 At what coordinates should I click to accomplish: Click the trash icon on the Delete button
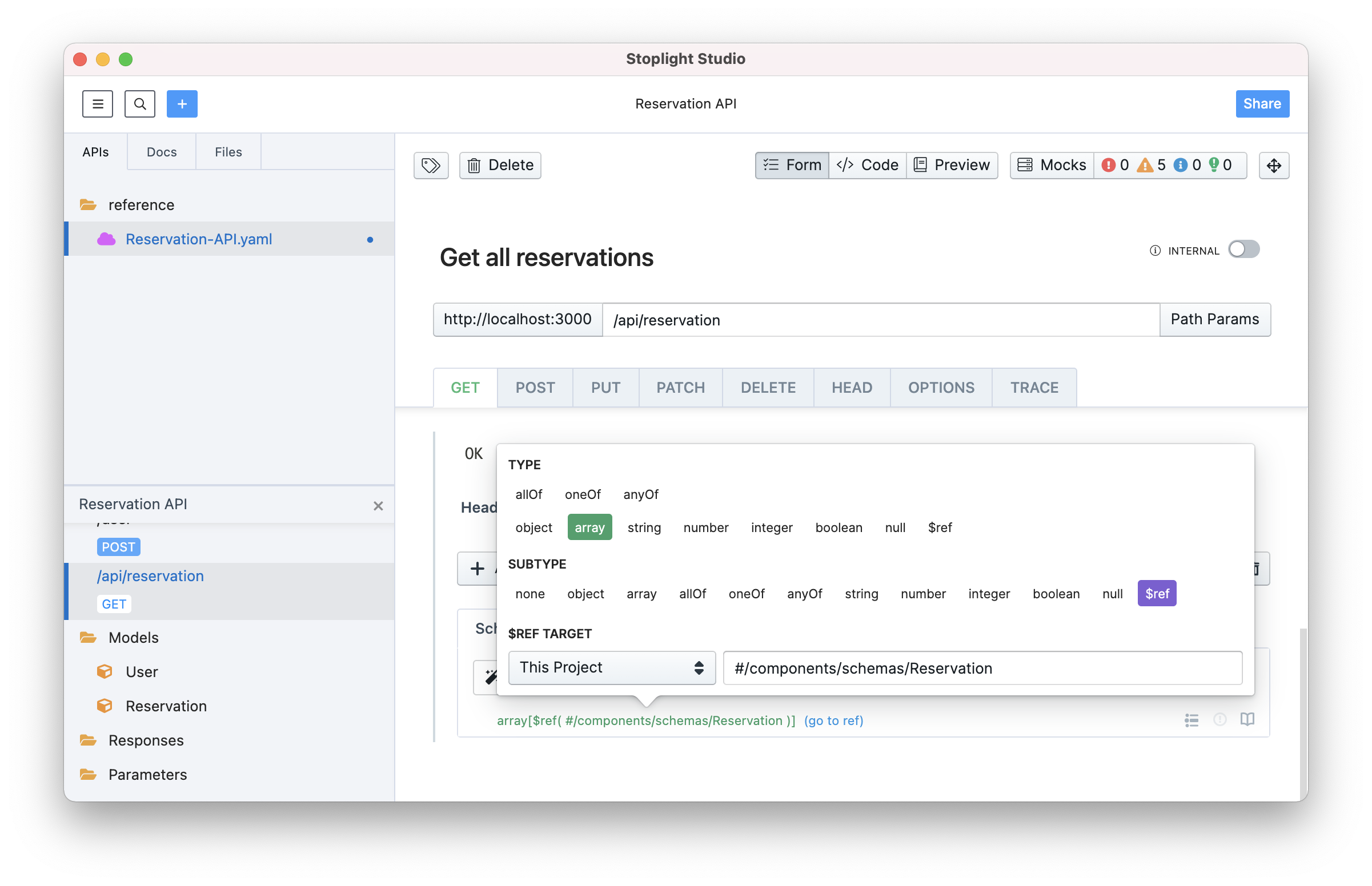click(x=474, y=165)
